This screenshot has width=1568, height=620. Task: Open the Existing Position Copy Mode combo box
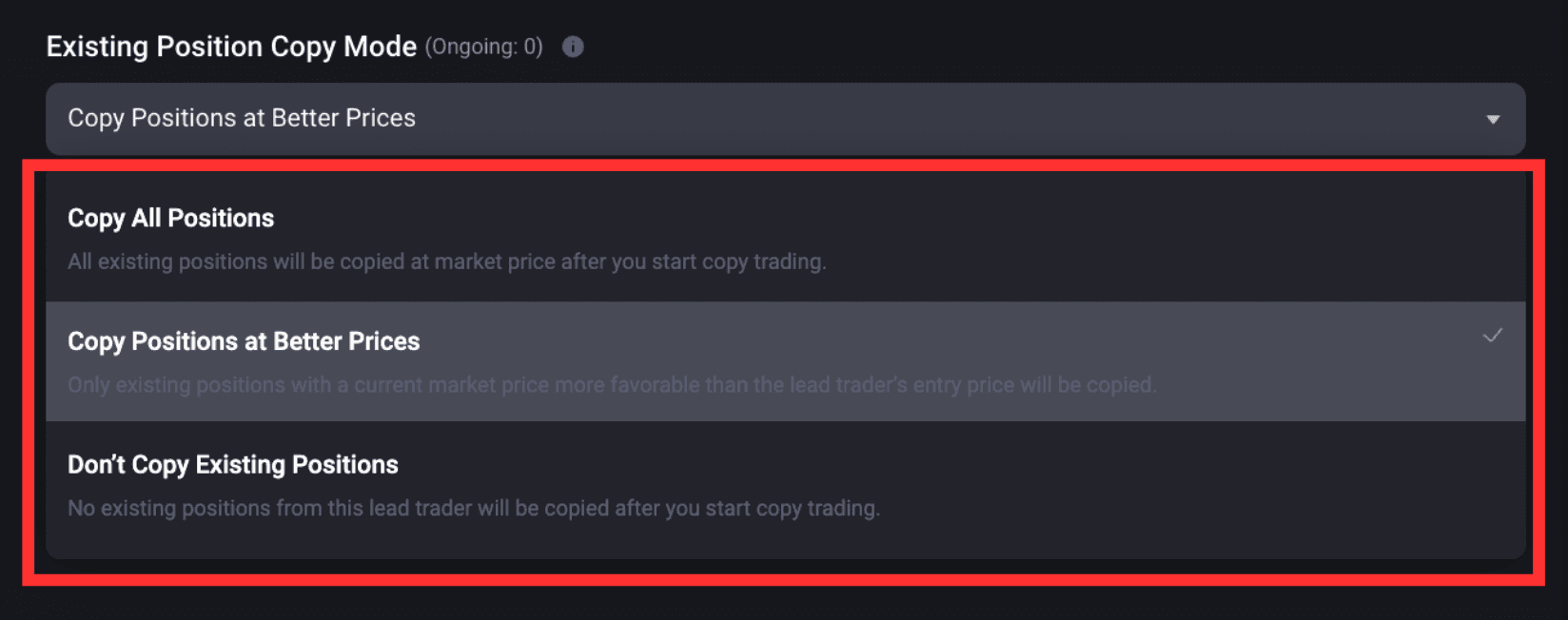click(786, 119)
